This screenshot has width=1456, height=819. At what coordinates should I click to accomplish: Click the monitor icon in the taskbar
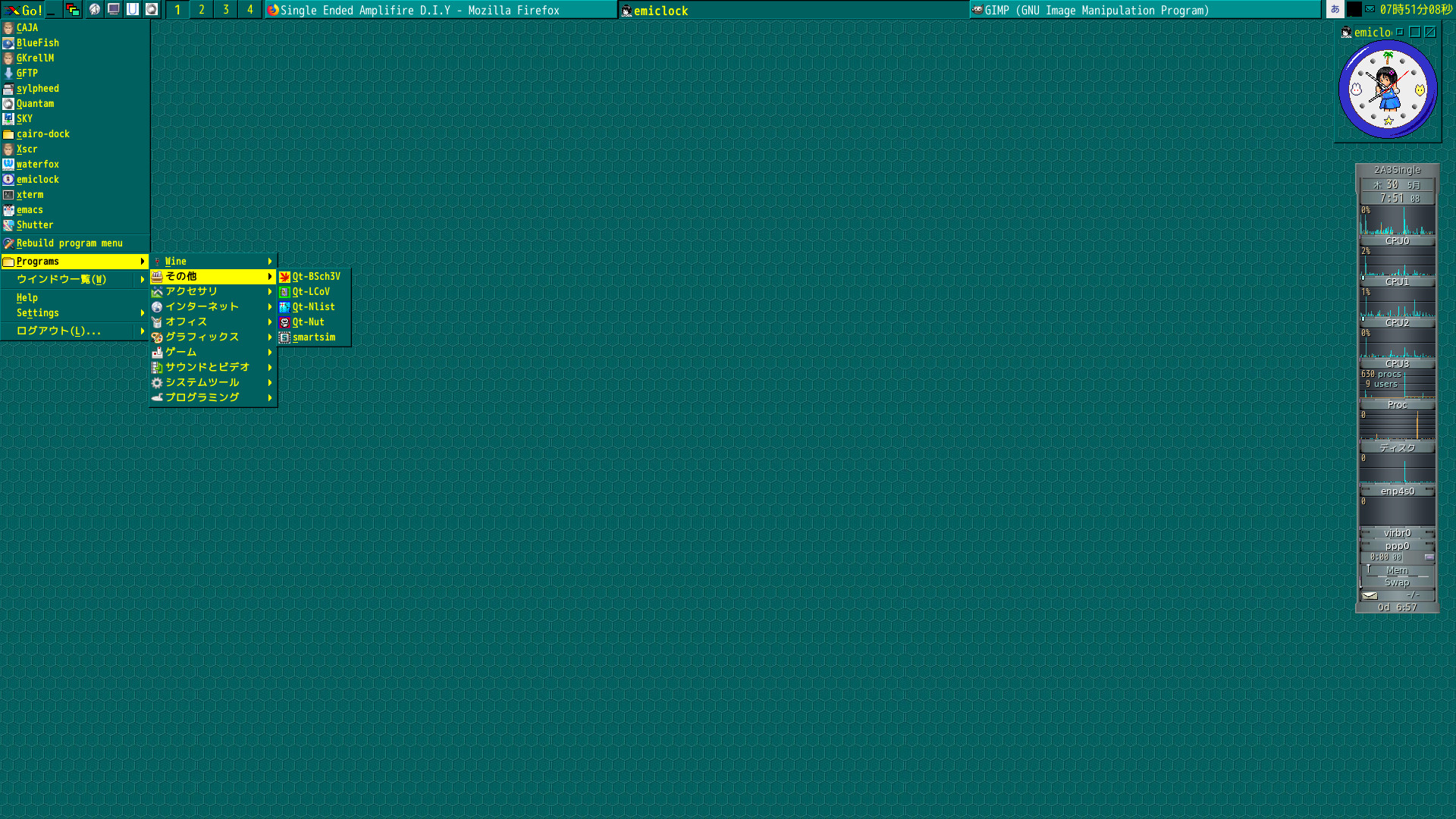pyautogui.click(x=114, y=9)
